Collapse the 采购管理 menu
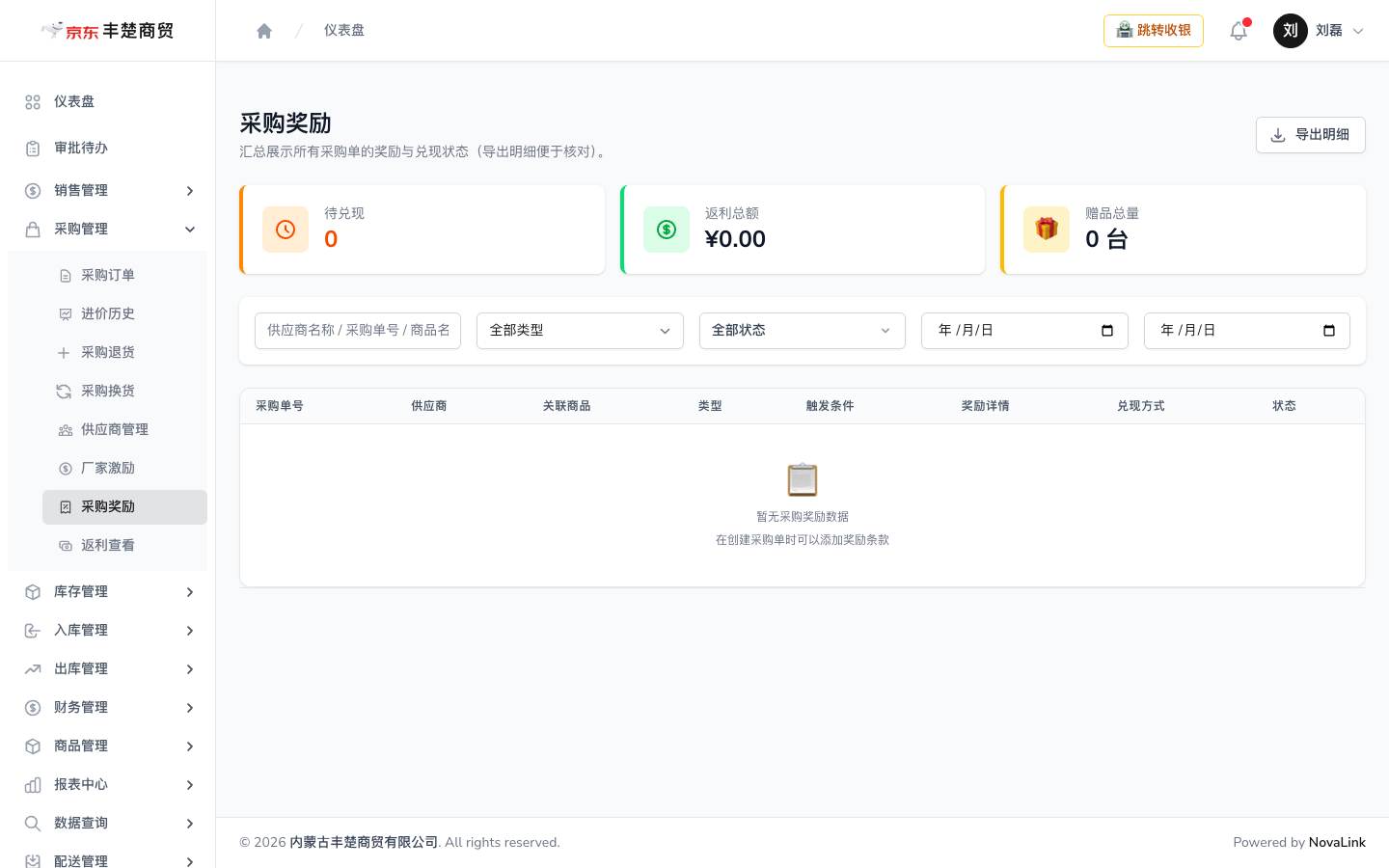 107,230
